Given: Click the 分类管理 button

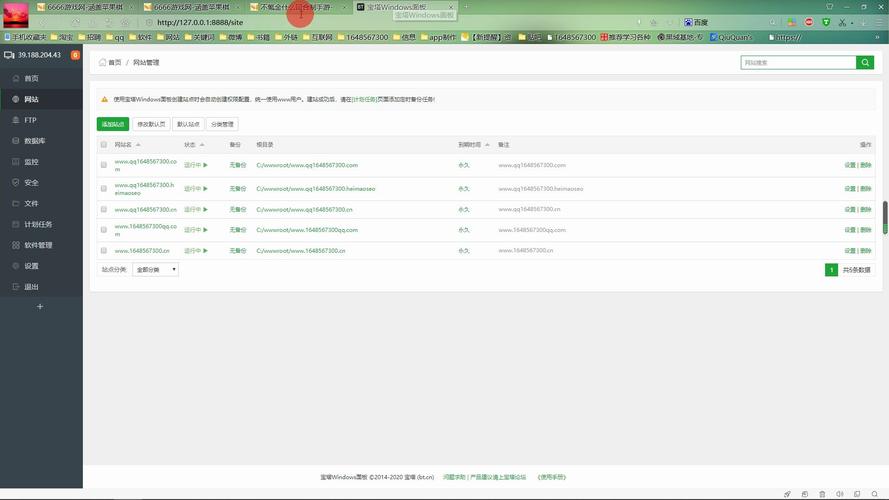Looking at the screenshot, I should tap(222, 124).
